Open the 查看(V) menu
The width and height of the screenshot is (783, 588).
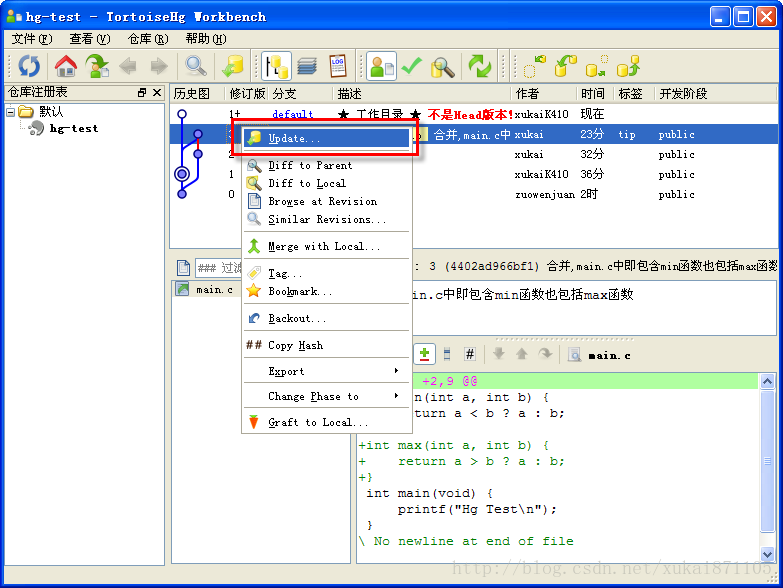point(89,39)
